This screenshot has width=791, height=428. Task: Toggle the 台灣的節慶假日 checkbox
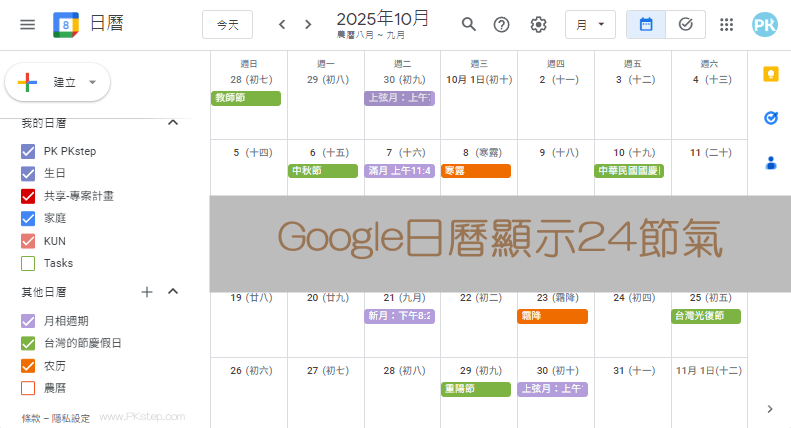(x=28, y=343)
